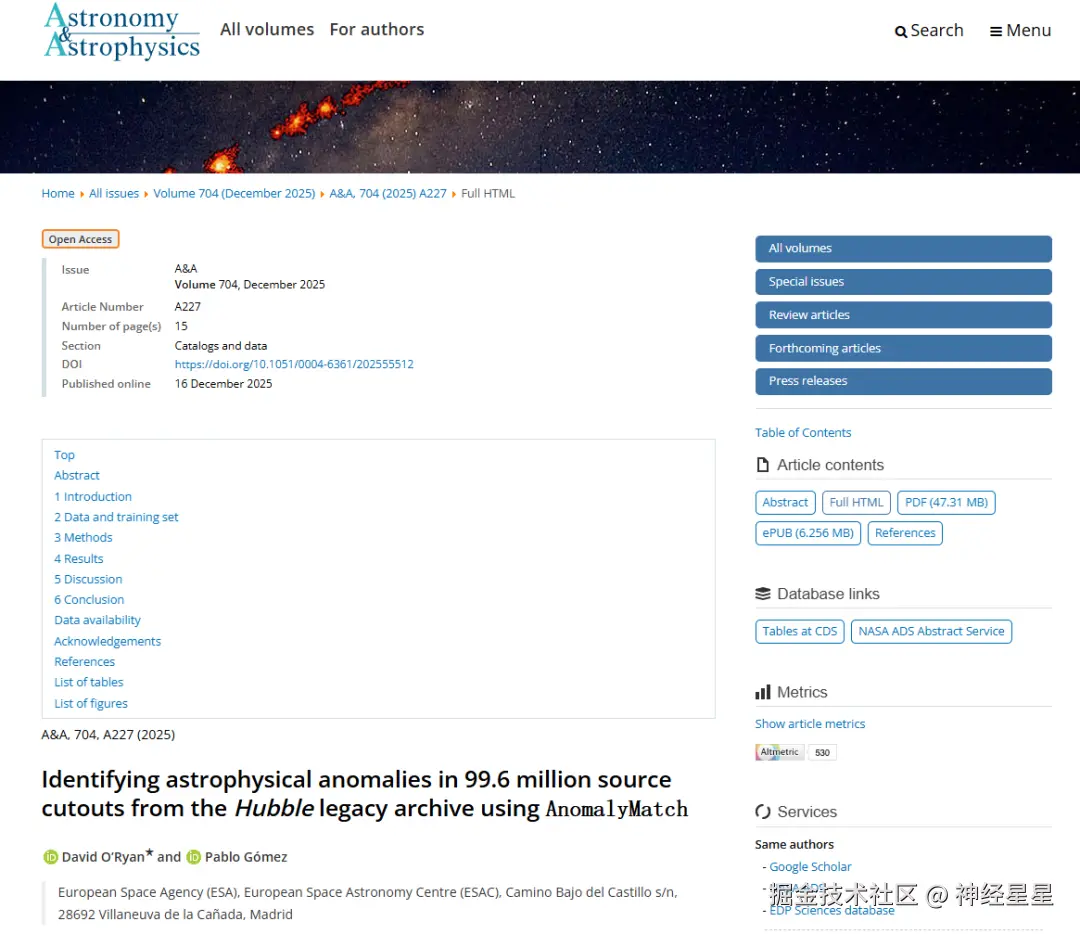The height and width of the screenshot is (934, 1080).
Task: Download the PDF (47.31 MB)
Action: pos(946,503)
